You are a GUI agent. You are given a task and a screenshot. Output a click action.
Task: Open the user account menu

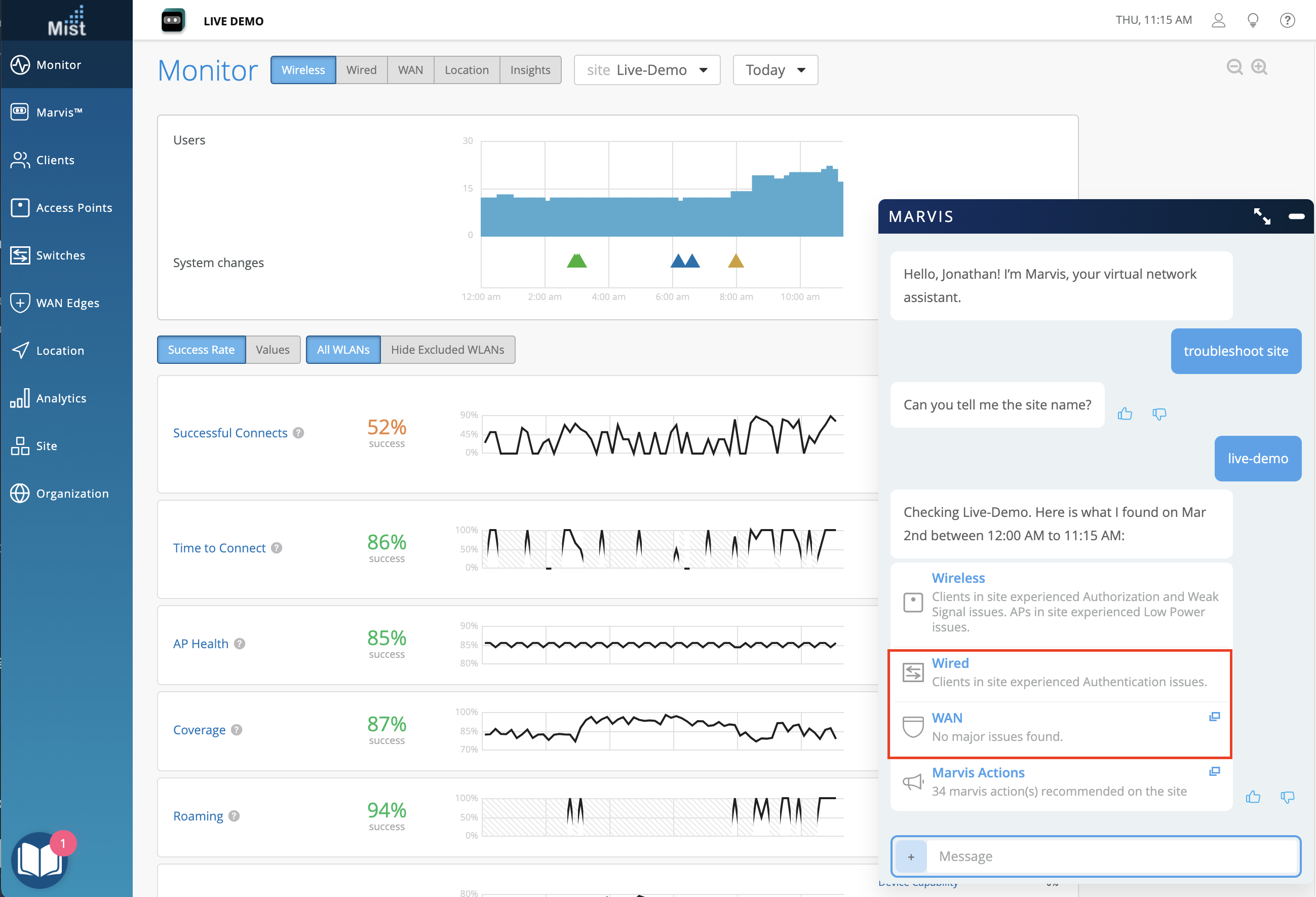click(x=1218, y=20)
